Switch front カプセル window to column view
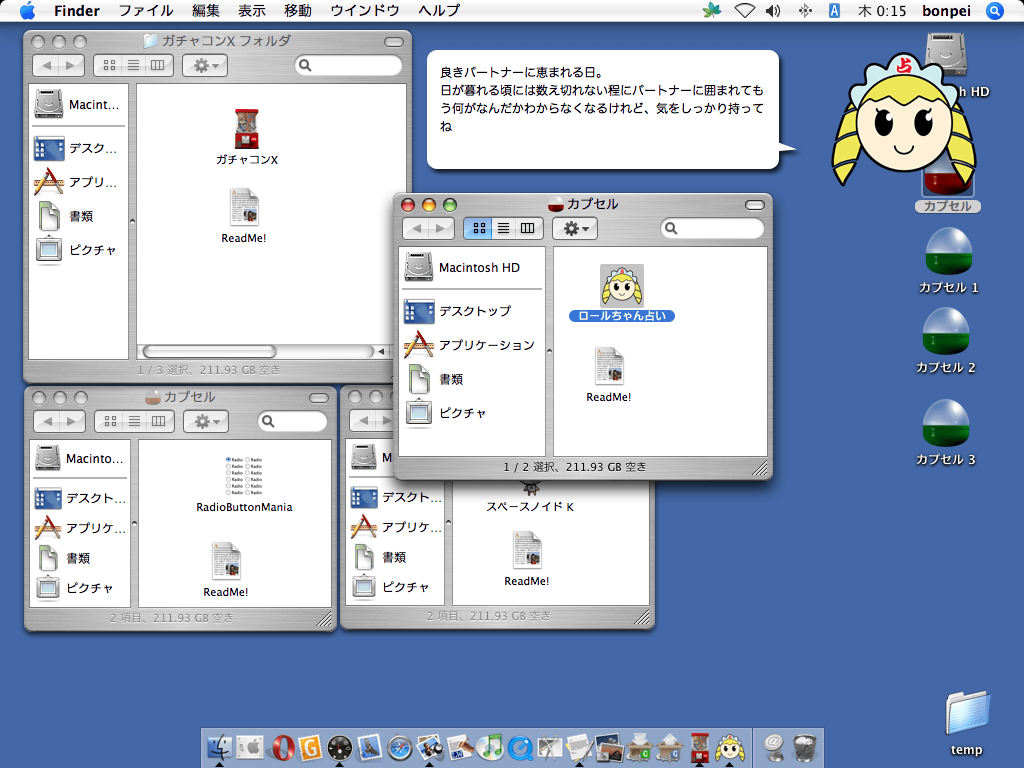Screen dimensions: 1024x768 click(528, 228)
